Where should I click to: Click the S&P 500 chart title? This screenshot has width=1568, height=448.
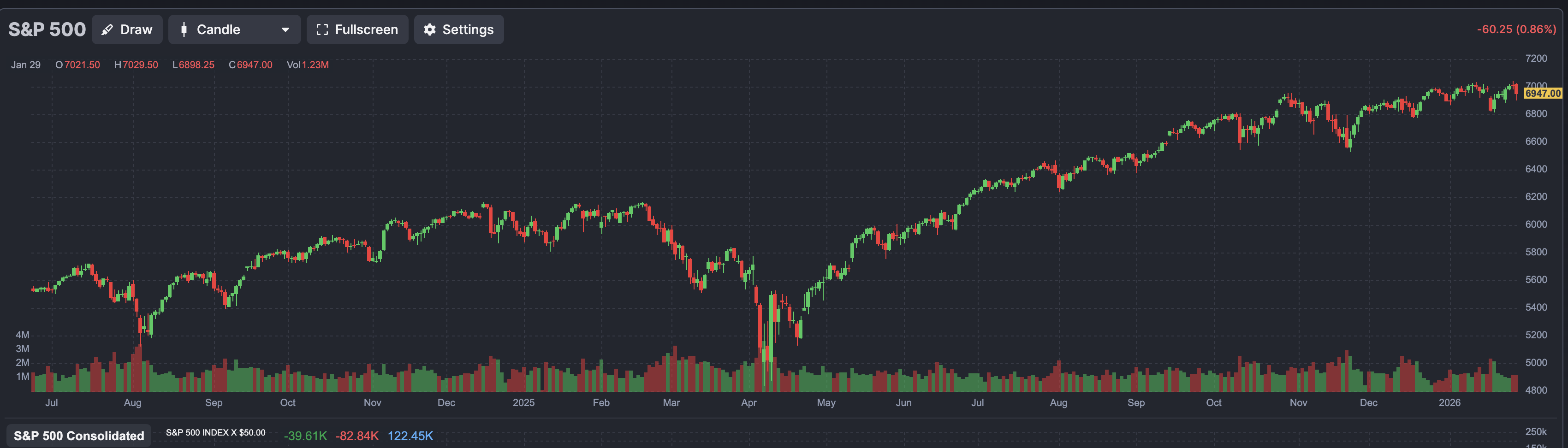point(47,29)
